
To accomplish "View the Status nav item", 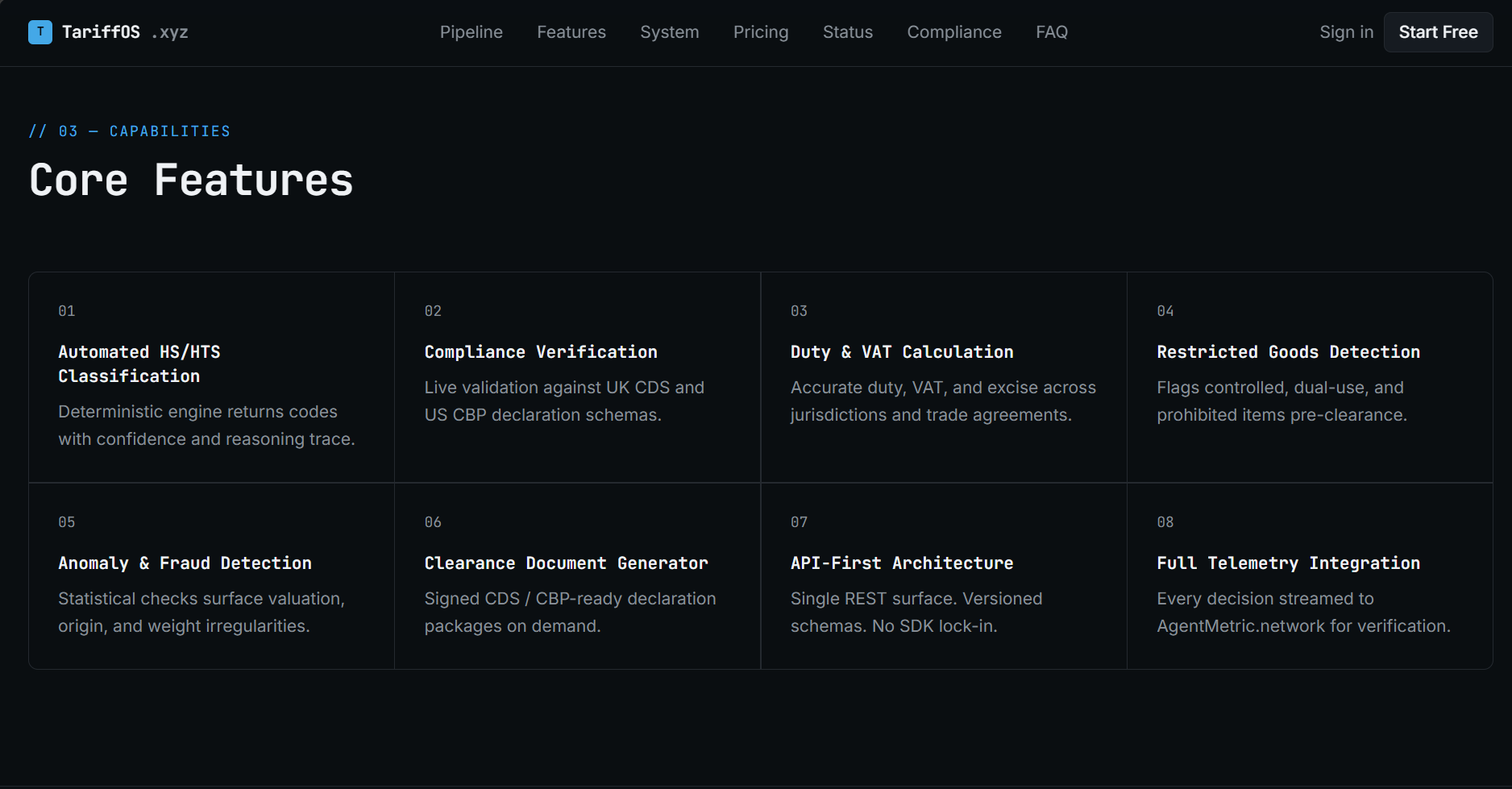I will (848, 32).
